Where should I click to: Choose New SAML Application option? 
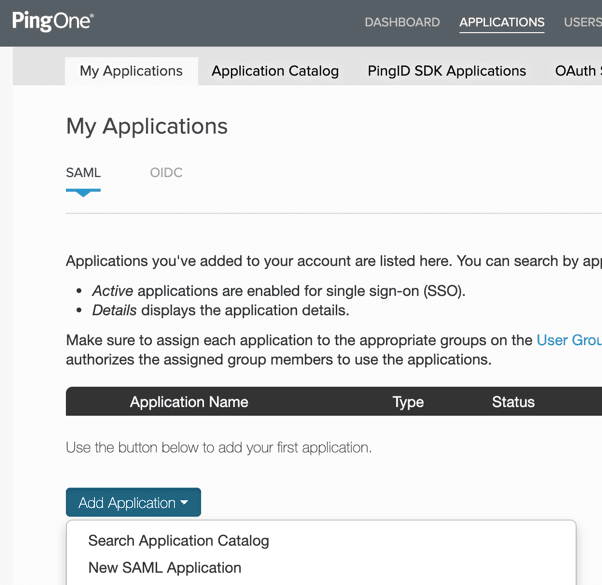click(x=165, y=568)
